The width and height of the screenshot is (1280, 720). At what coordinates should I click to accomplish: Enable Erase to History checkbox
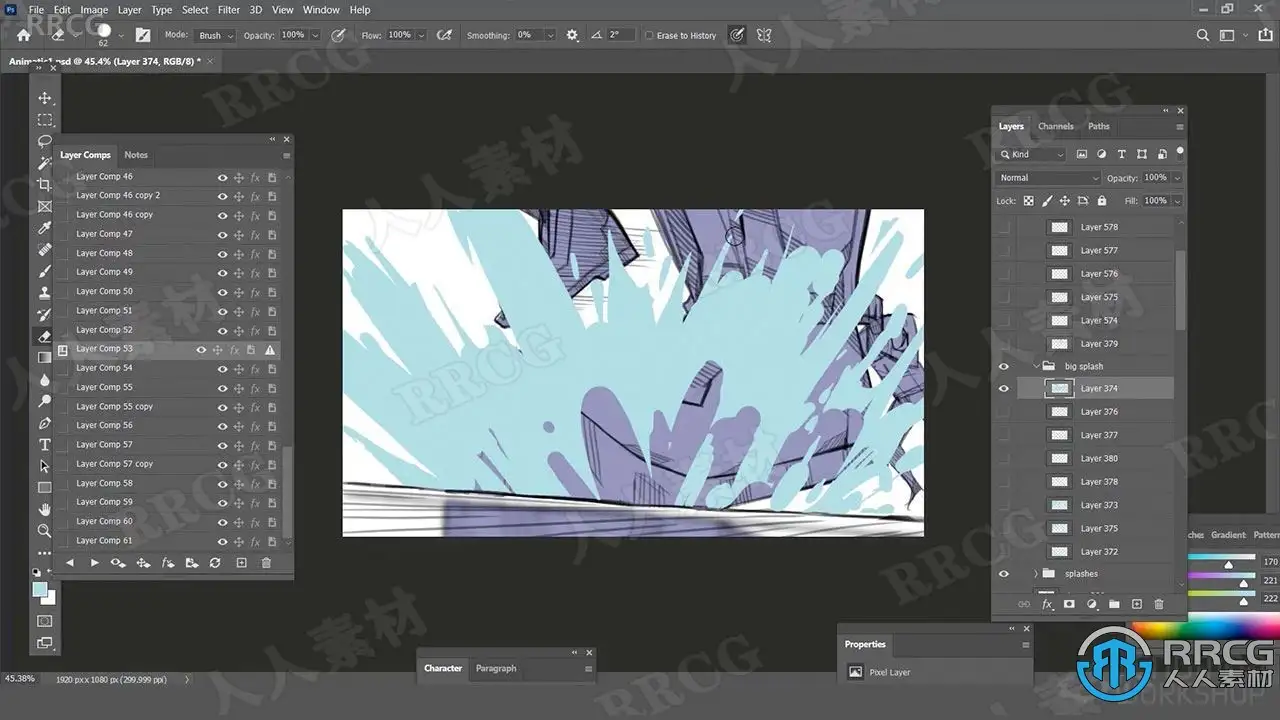(649, 35)
